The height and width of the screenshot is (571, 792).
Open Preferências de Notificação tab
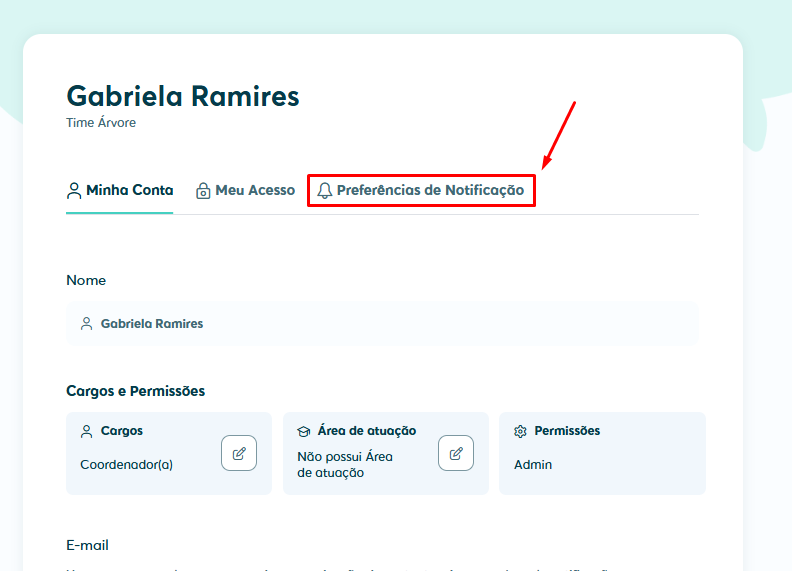coord(421,191)
